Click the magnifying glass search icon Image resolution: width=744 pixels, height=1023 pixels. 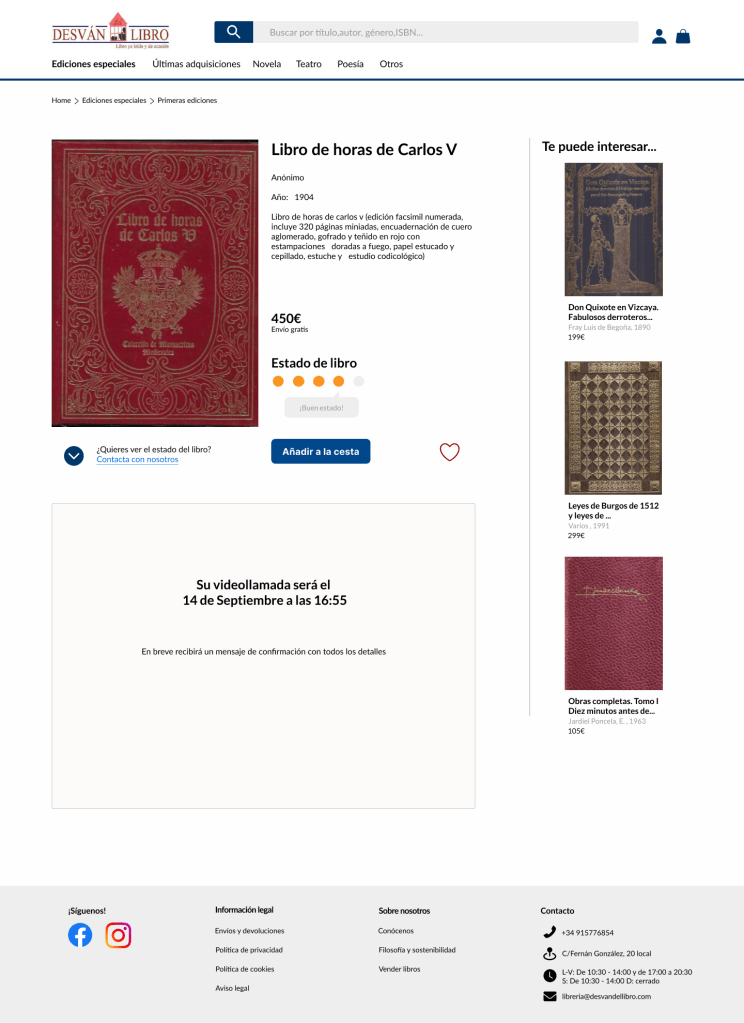[x=234, y=32]
